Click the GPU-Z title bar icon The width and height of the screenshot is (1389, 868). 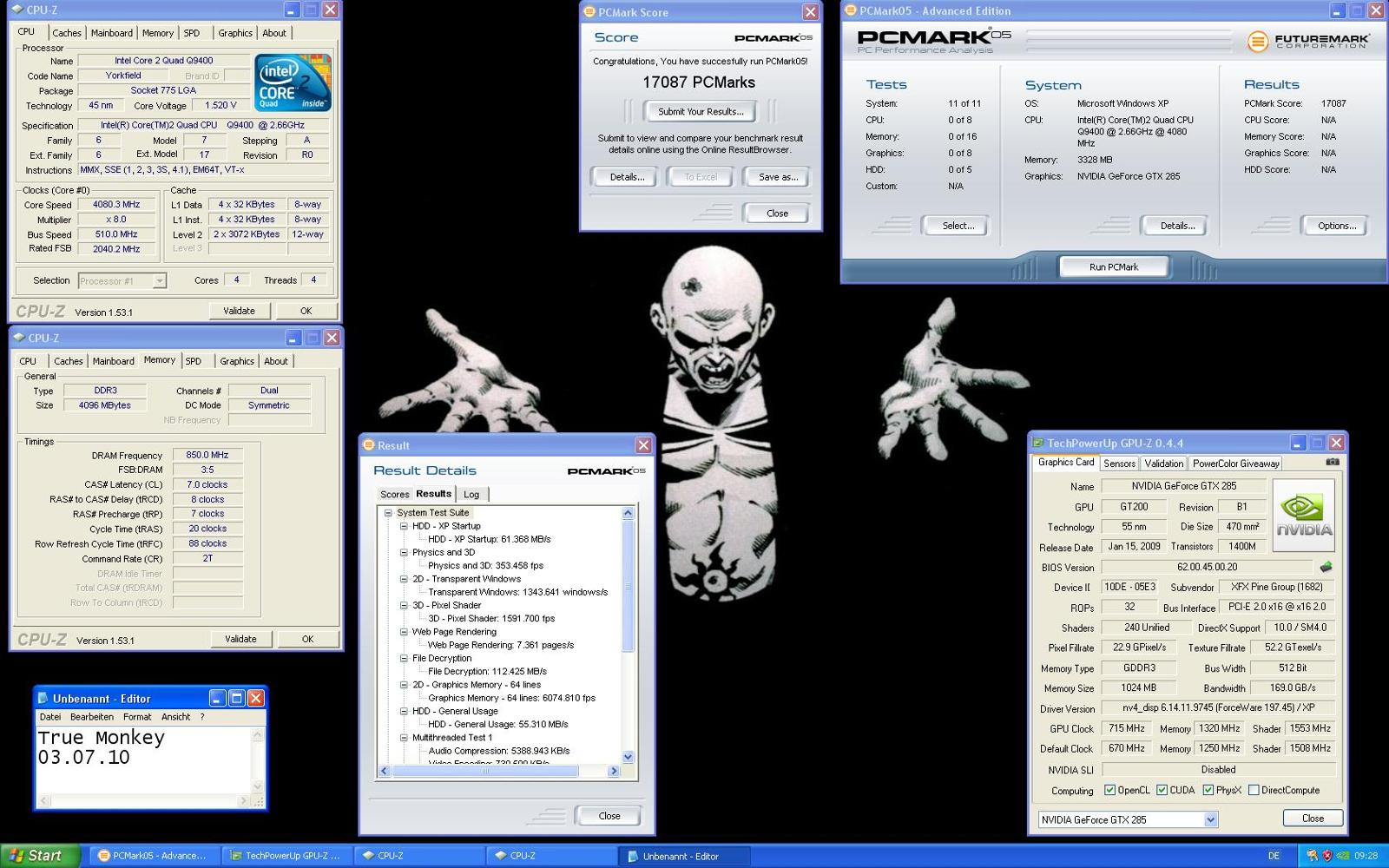1037,443
